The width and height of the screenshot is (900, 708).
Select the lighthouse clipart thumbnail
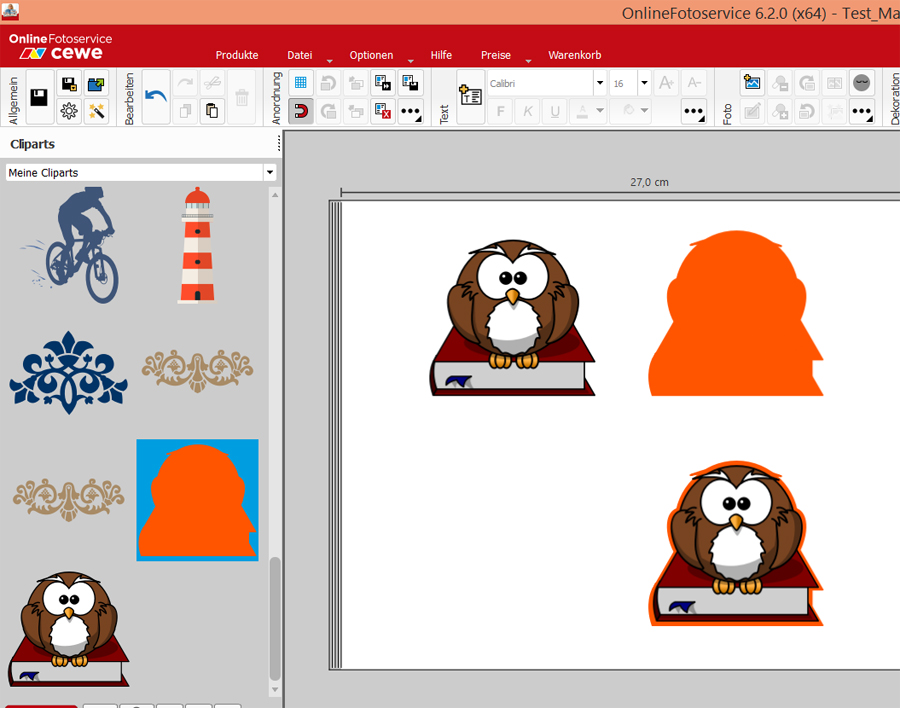(x=197, y=245)
